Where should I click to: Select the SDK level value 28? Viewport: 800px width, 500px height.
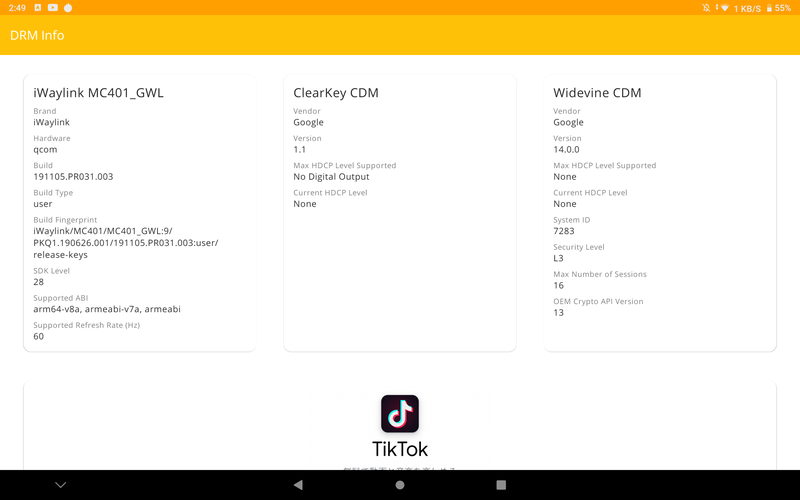[39, 282]
